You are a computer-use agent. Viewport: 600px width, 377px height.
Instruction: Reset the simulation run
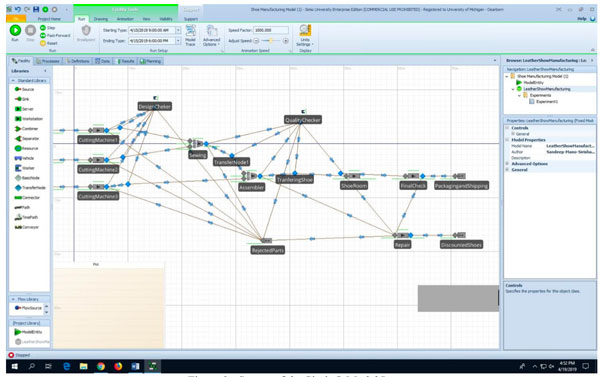pos(43,43)
